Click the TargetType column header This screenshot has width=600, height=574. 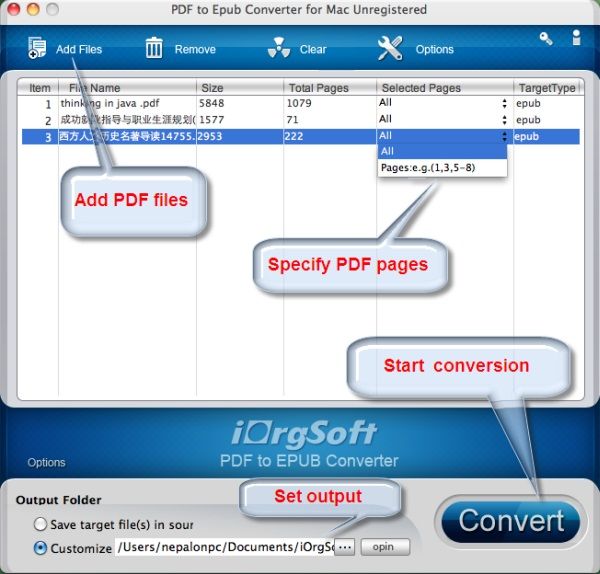click(547, 88)
